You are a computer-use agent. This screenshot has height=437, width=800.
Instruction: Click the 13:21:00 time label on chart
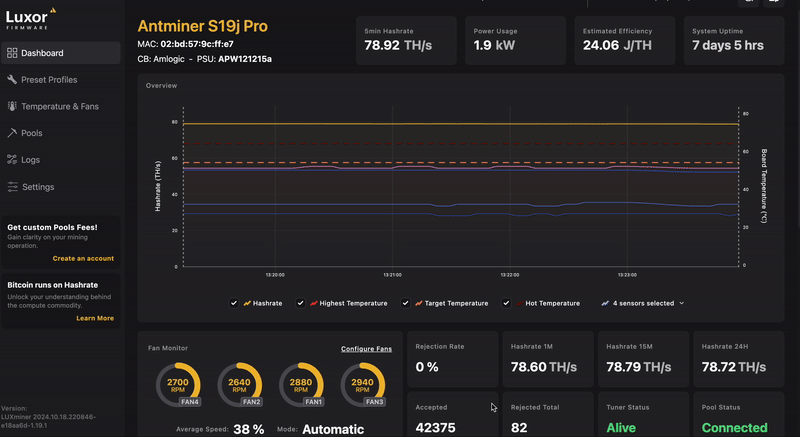(392, 275)
